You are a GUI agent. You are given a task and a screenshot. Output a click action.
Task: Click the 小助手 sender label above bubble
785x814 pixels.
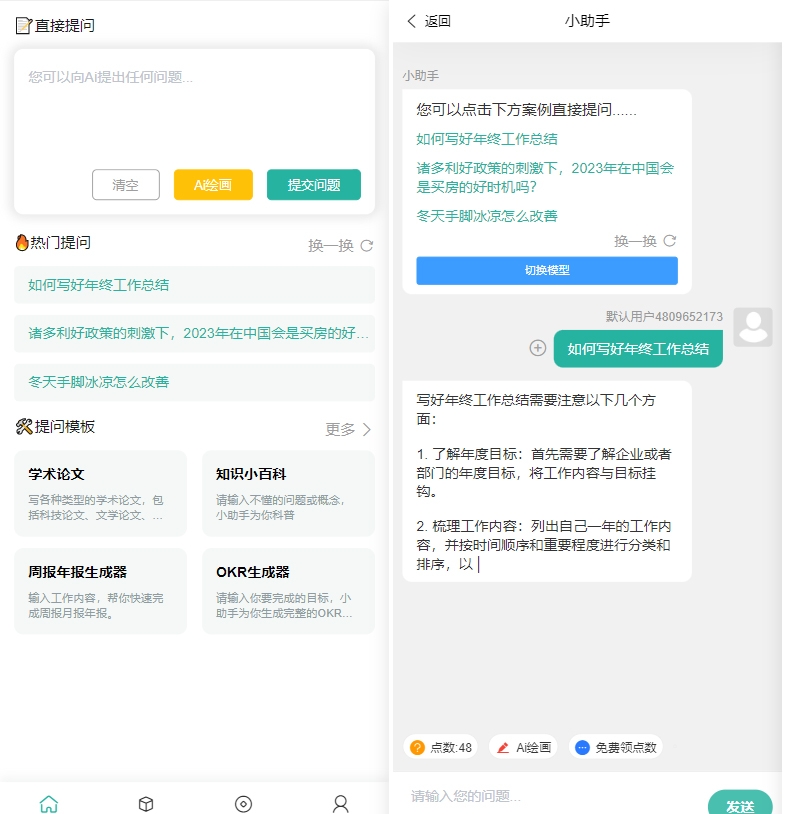421,76
